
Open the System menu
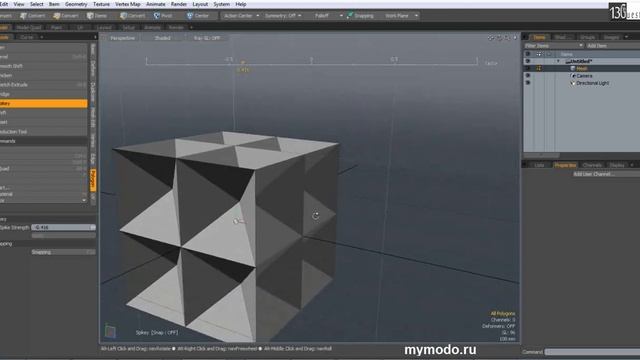pos(222,4)
